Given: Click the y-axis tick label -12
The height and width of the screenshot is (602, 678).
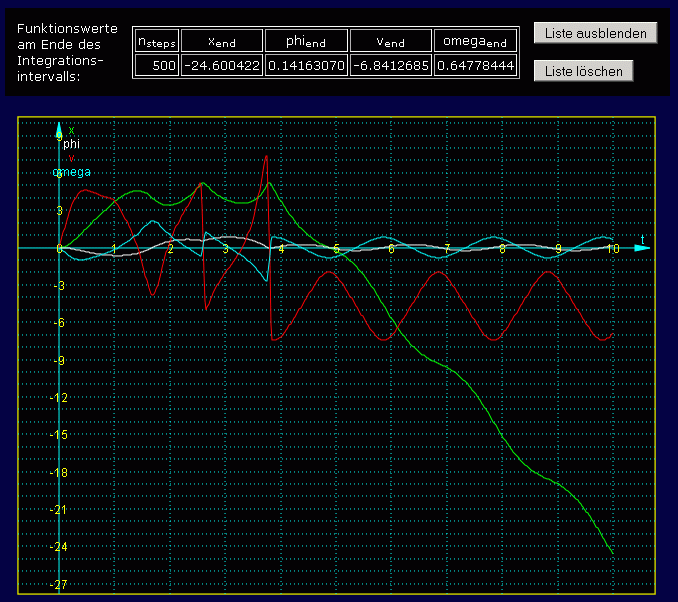Looking at the screenshot, I should pyautogui.click(x=61, y=398).
